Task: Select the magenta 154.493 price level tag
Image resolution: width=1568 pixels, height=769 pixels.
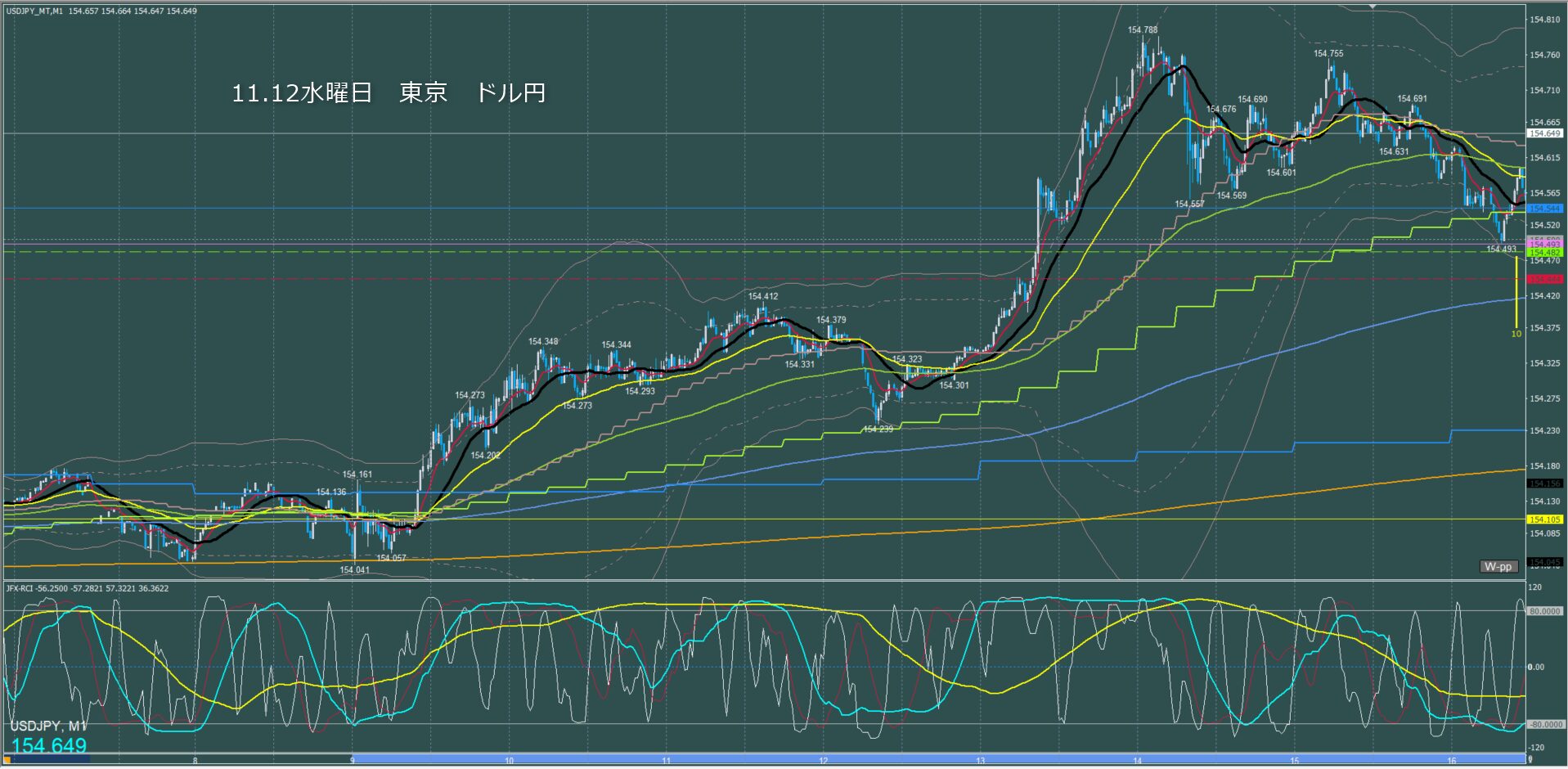Action: click(1545, 245)
